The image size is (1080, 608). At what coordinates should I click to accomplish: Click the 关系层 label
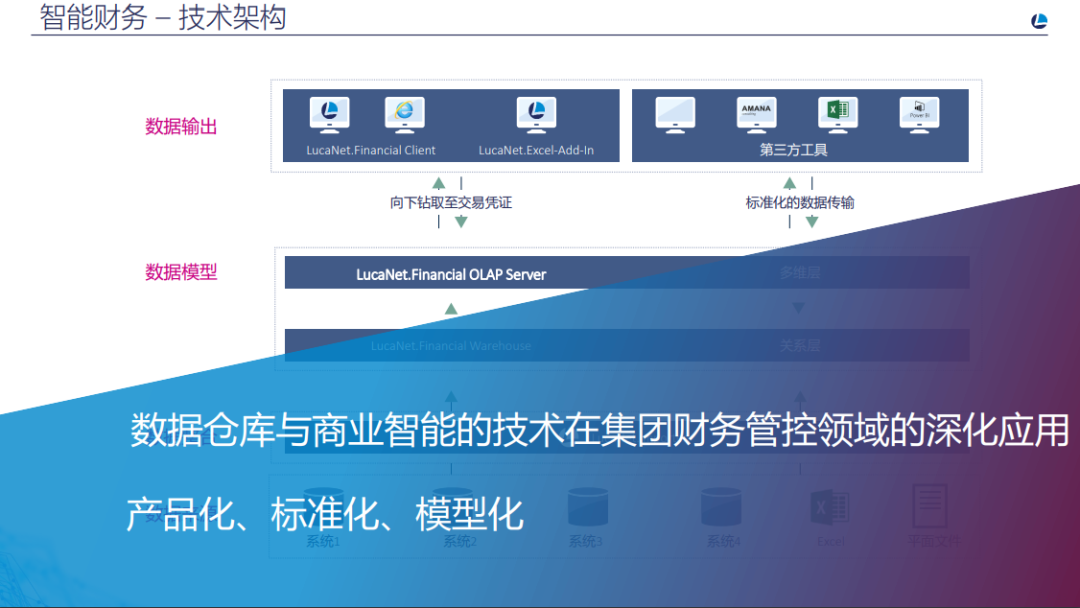coord(800,345)
